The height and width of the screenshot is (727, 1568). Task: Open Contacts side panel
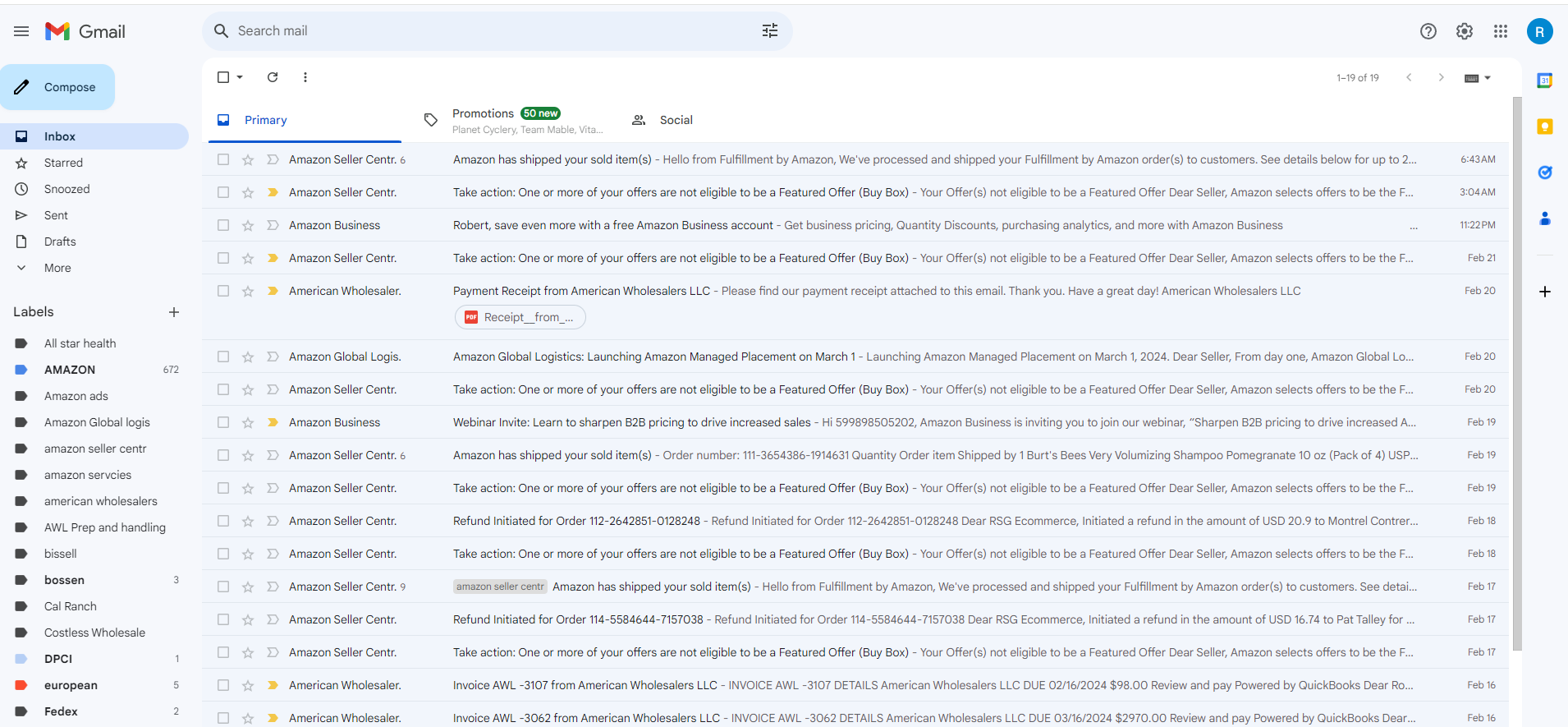point(1544,219)
